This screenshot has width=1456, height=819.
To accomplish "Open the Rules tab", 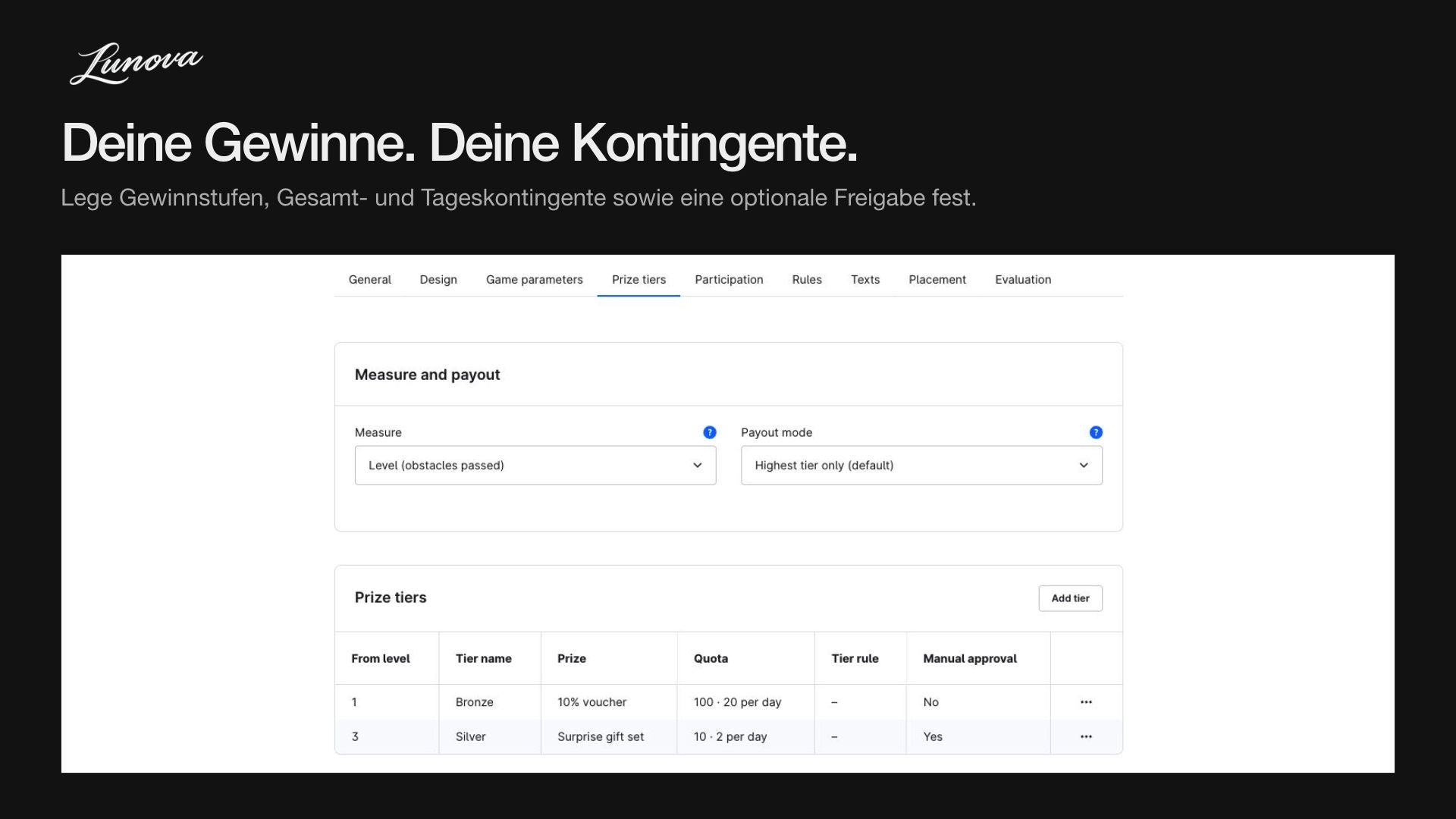I will (x=807, y=280).
